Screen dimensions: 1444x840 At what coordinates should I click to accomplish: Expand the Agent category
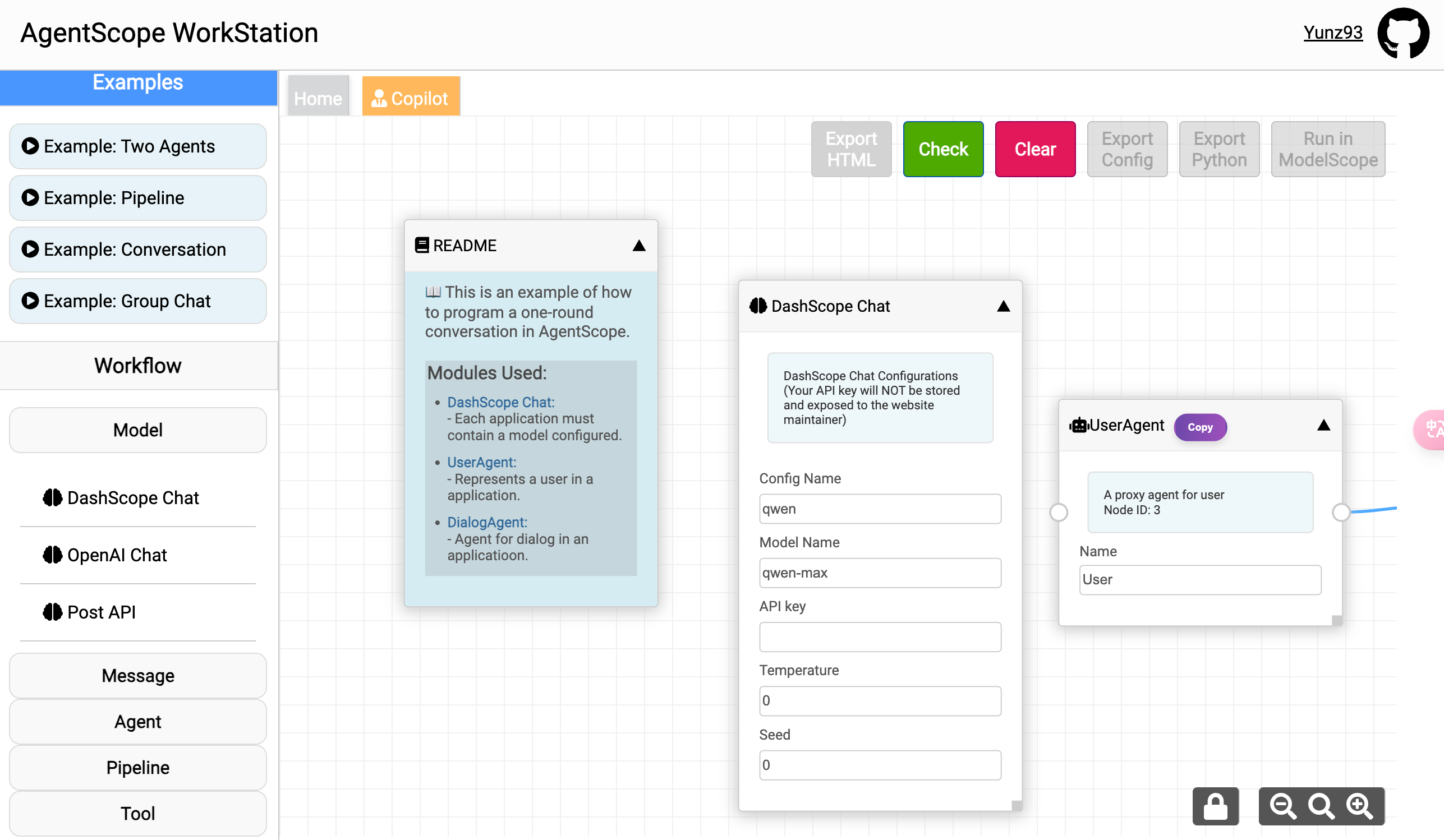click(138, 722)
